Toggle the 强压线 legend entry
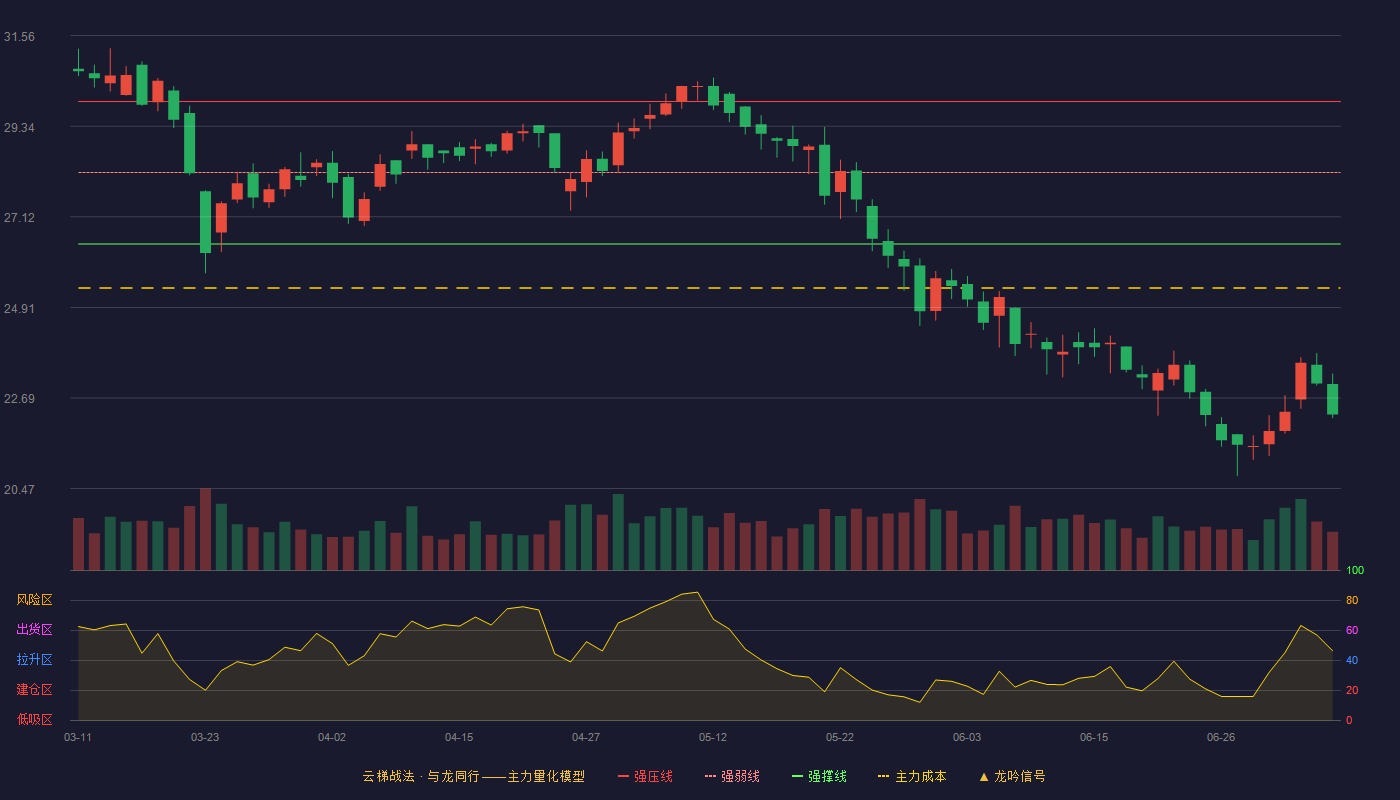Viewport: 1400px width, 800px height. (x=645, y=776)
